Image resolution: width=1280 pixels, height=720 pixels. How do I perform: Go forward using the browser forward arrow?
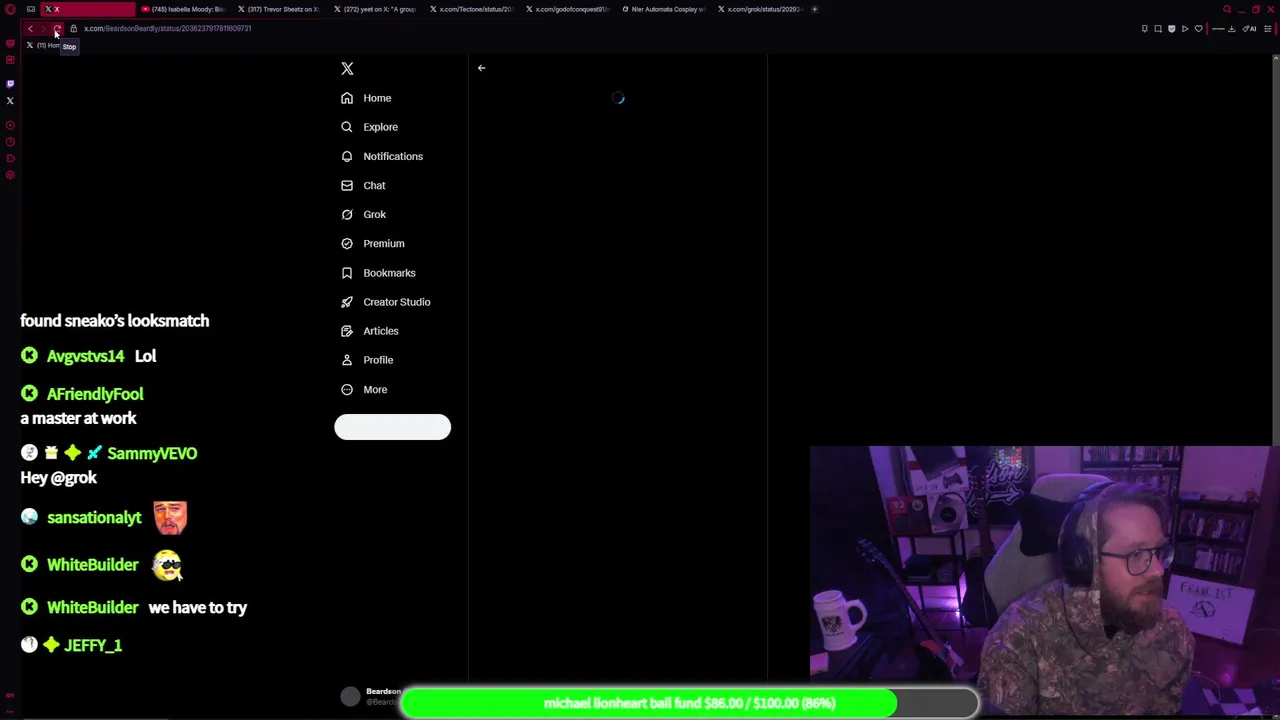point(43,28)
